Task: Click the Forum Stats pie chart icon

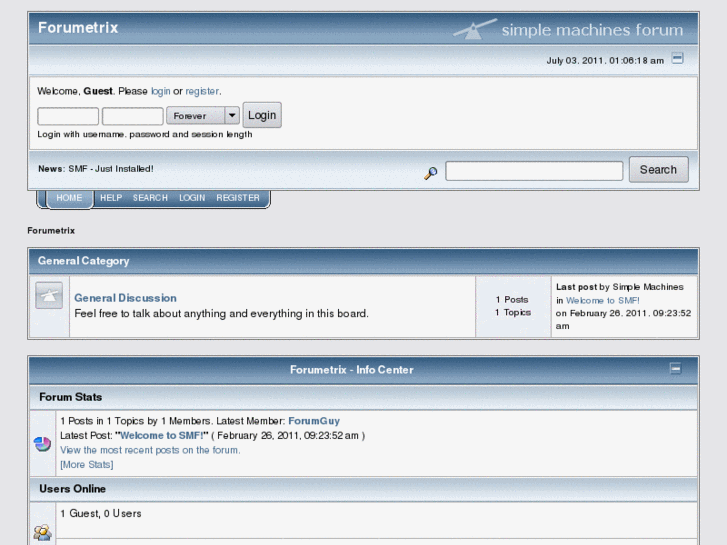Action: pyautogui.click(x=42, y=444)
